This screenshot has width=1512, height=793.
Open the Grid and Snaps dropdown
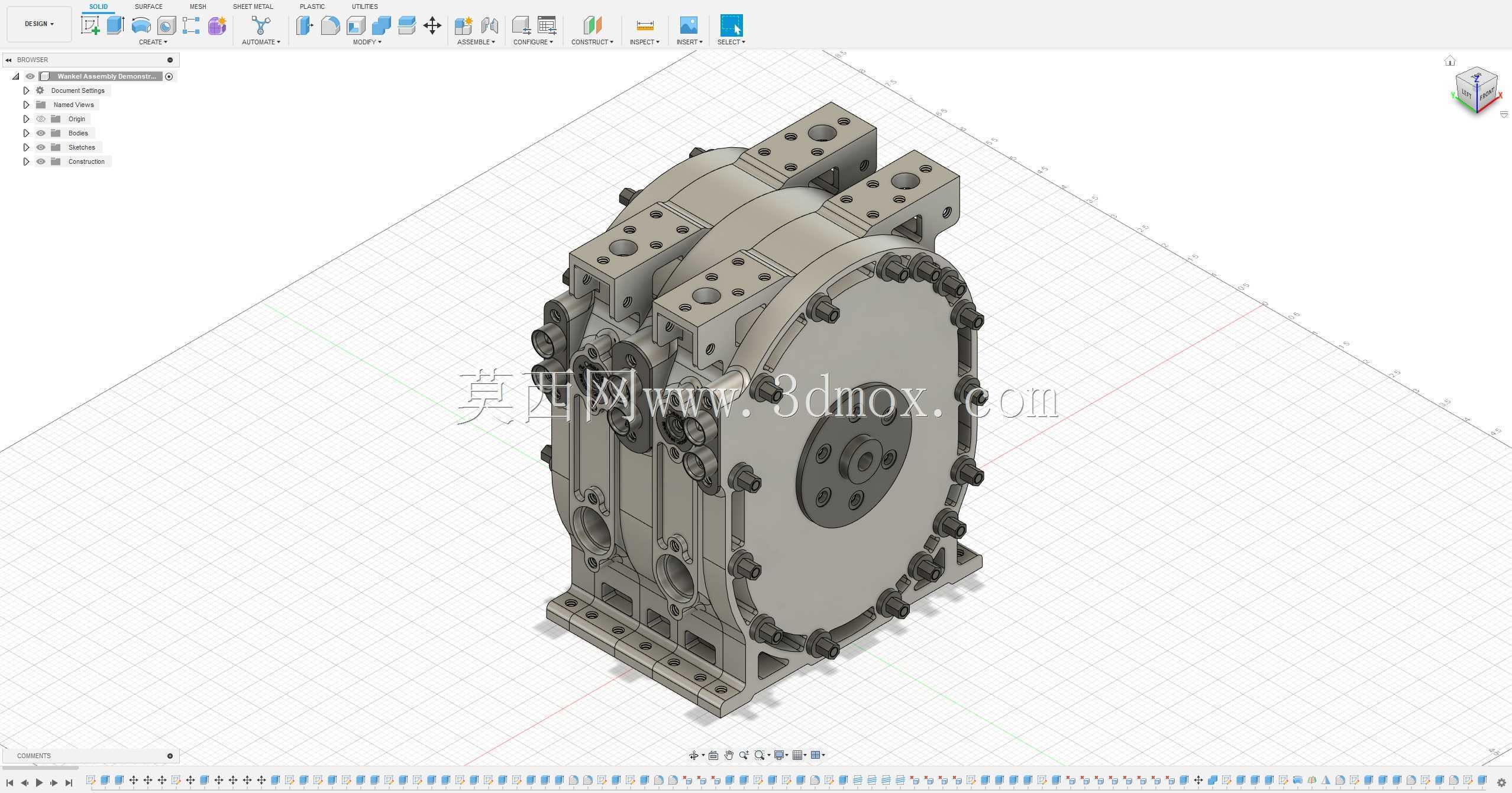click(800, 755)
